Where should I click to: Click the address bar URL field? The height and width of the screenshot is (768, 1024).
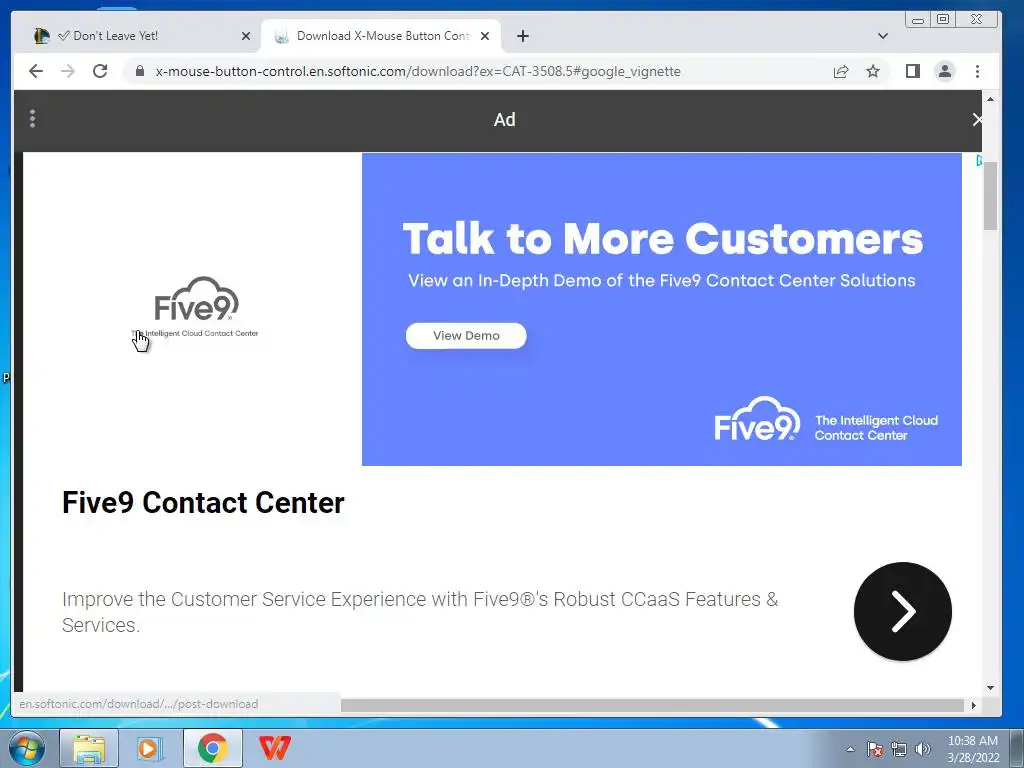(418, 71)
